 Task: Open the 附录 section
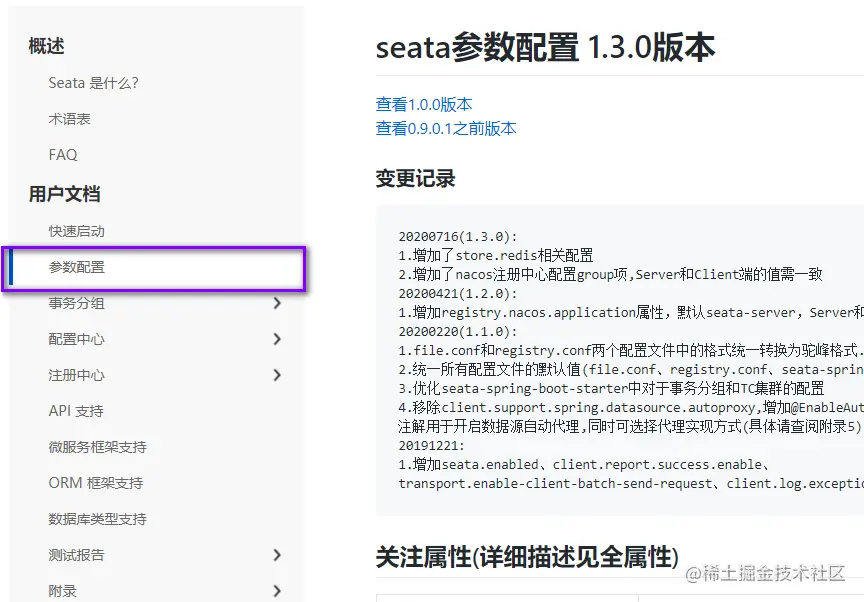(x=63, y=591)
